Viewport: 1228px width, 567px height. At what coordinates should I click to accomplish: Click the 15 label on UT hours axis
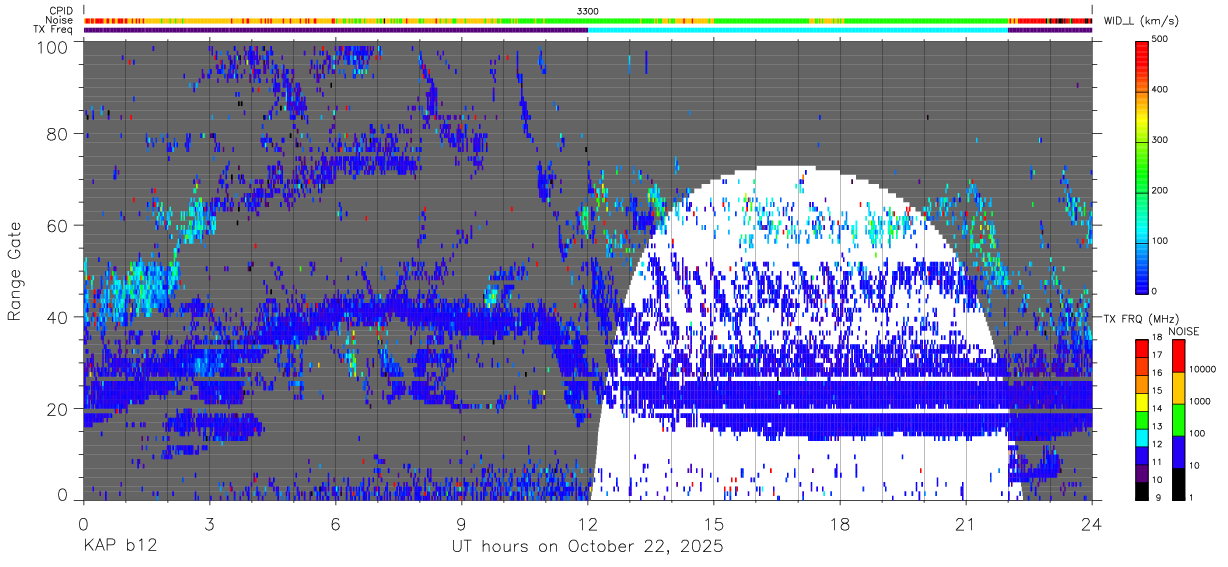click(x=713, y=524)
